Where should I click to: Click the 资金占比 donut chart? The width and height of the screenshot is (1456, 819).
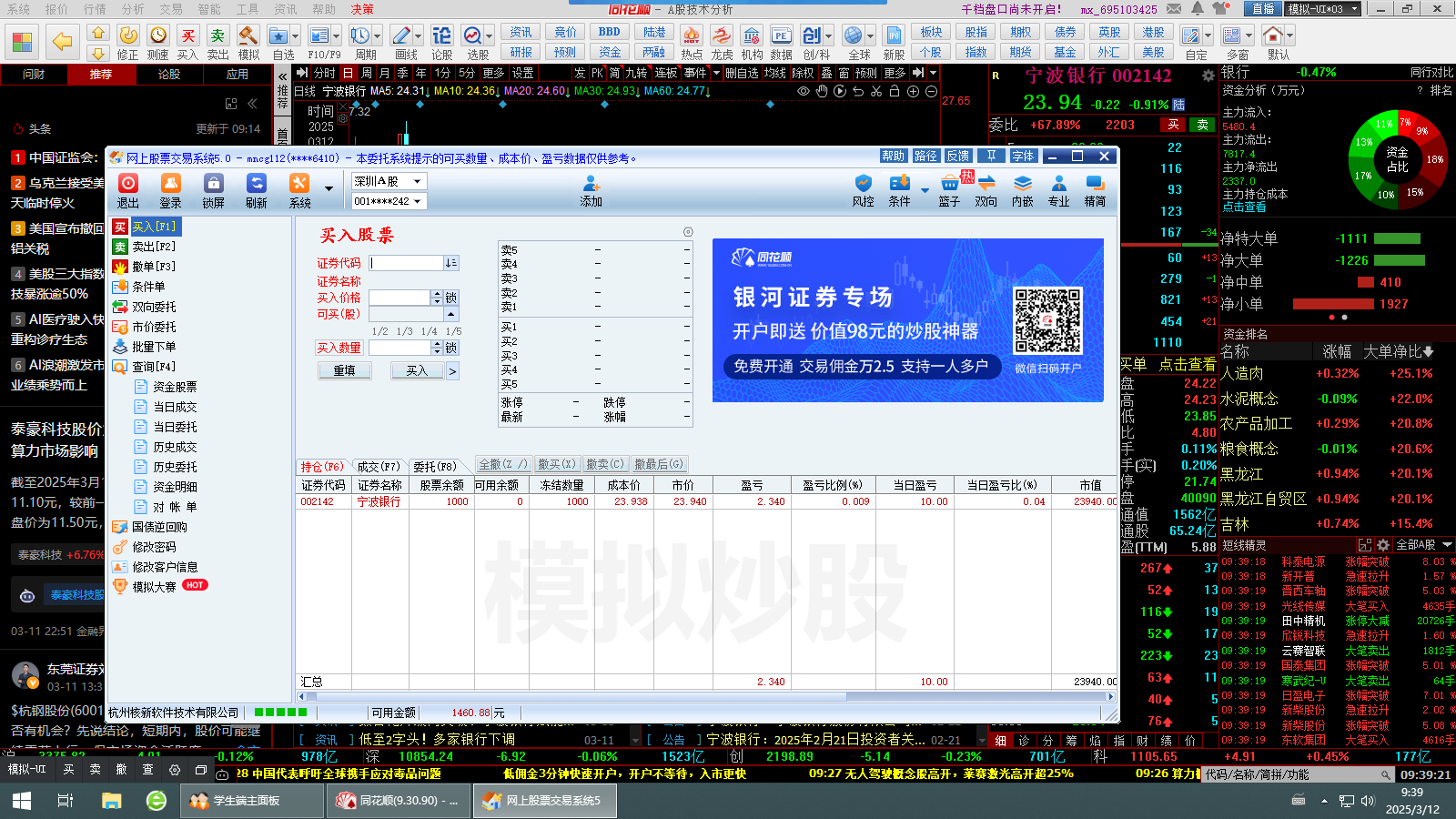(x=1397, y=159)
